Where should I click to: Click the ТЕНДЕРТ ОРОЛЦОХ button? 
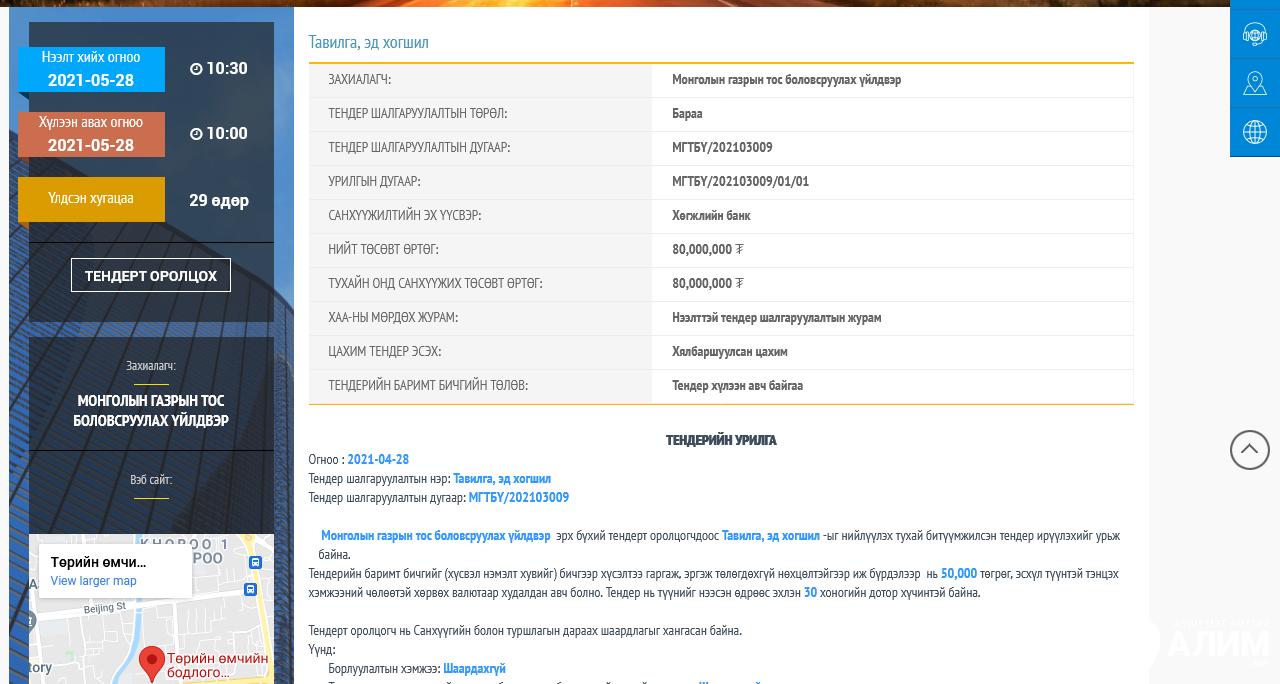[x=151, y=275]
